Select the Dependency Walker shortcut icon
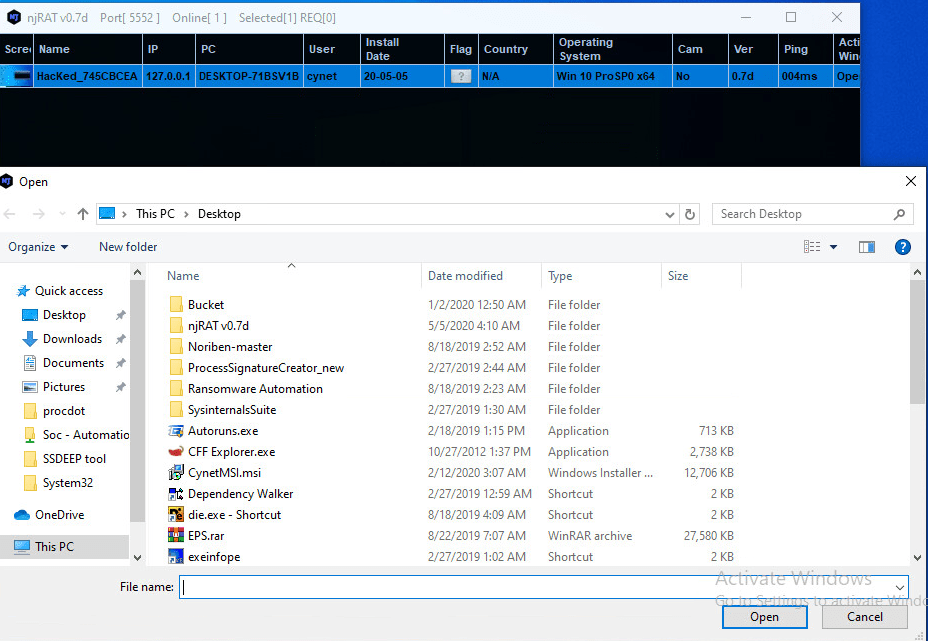 click(x=176, y=494)
